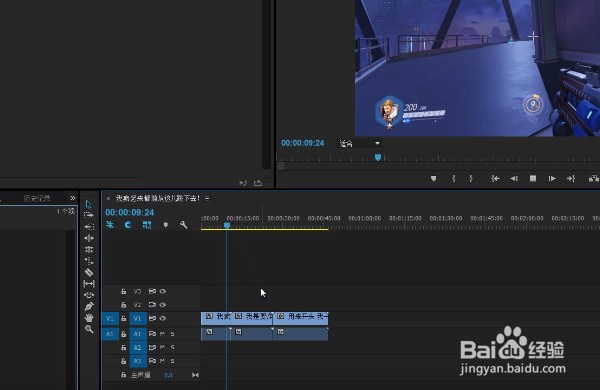This screenshot has height=390, width=600.
Task: Step back one frame
Action: pos(514,178)
